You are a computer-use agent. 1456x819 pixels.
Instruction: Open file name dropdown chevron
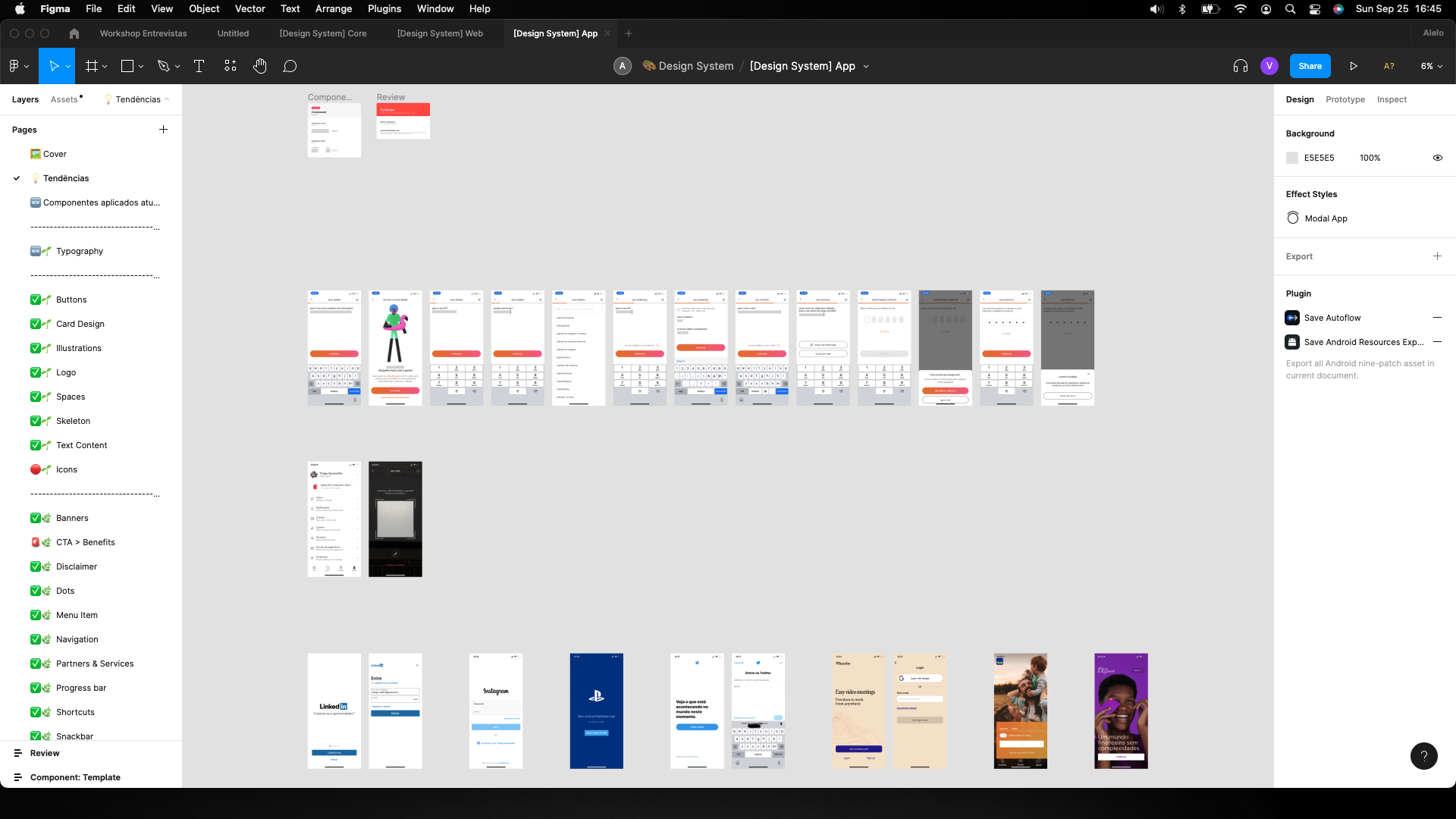pyautogui.click(x=866, y=66)
